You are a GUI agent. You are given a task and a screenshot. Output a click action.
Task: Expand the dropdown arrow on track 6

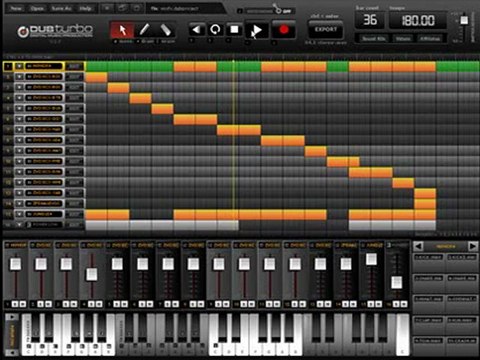click(x=19, y=119)
